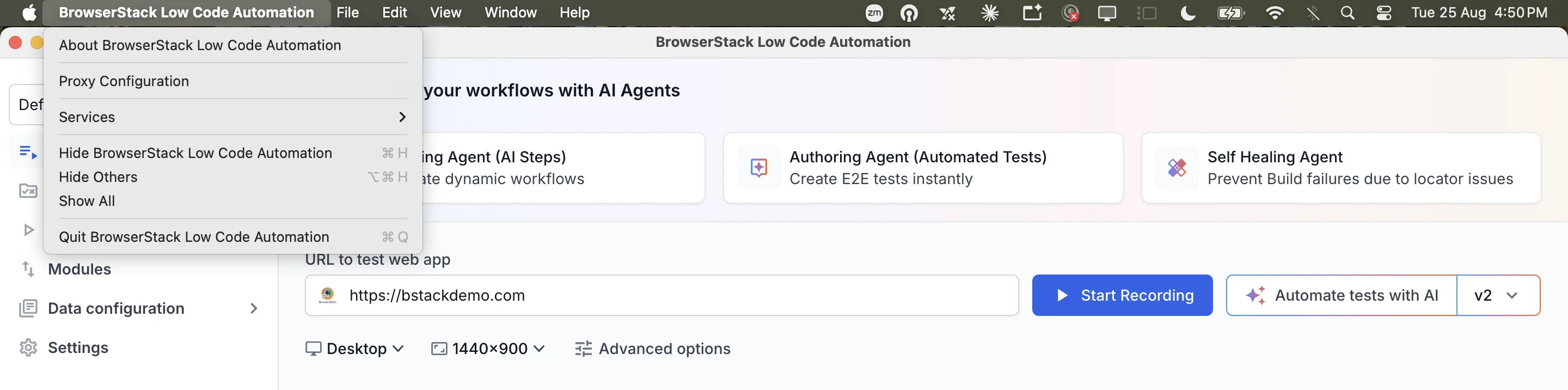Click Automate tests with AI button
The width and height of the screenshot is (1568, 390).
[x=1342, y=296]
